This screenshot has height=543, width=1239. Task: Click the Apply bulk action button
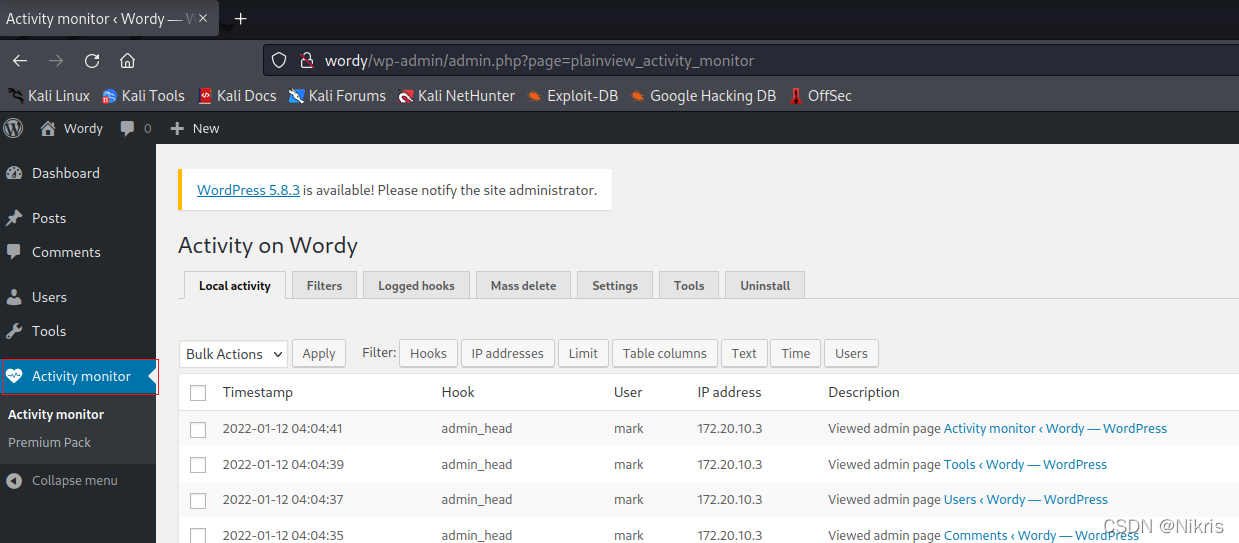pos(319,353)
